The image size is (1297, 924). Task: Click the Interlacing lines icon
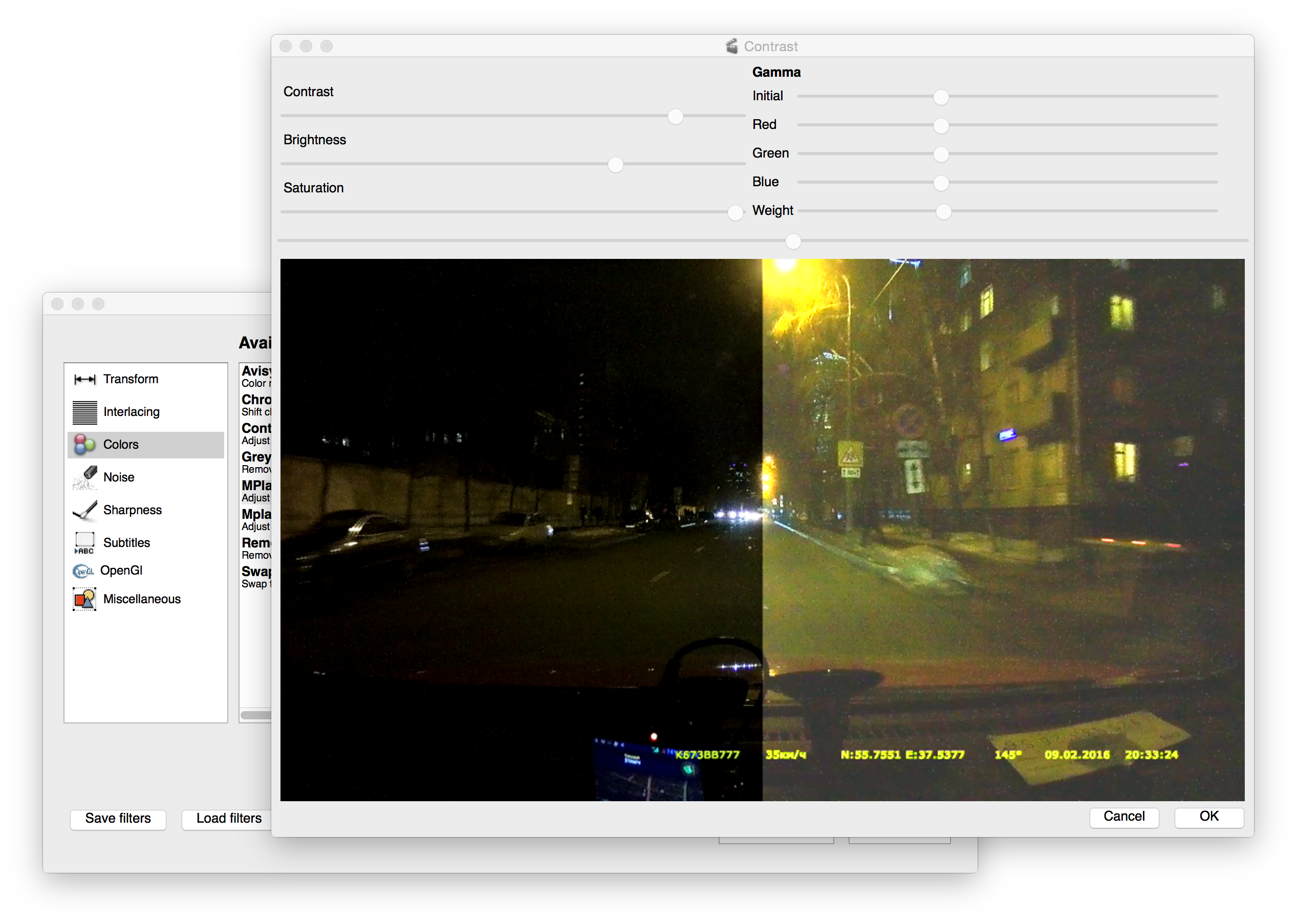[x=85, y=412]
